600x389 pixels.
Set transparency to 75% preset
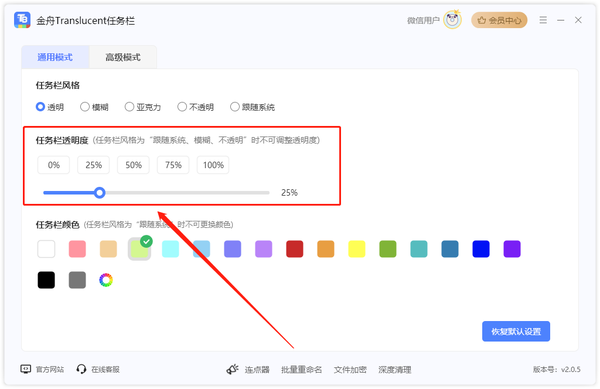point(173,165)
